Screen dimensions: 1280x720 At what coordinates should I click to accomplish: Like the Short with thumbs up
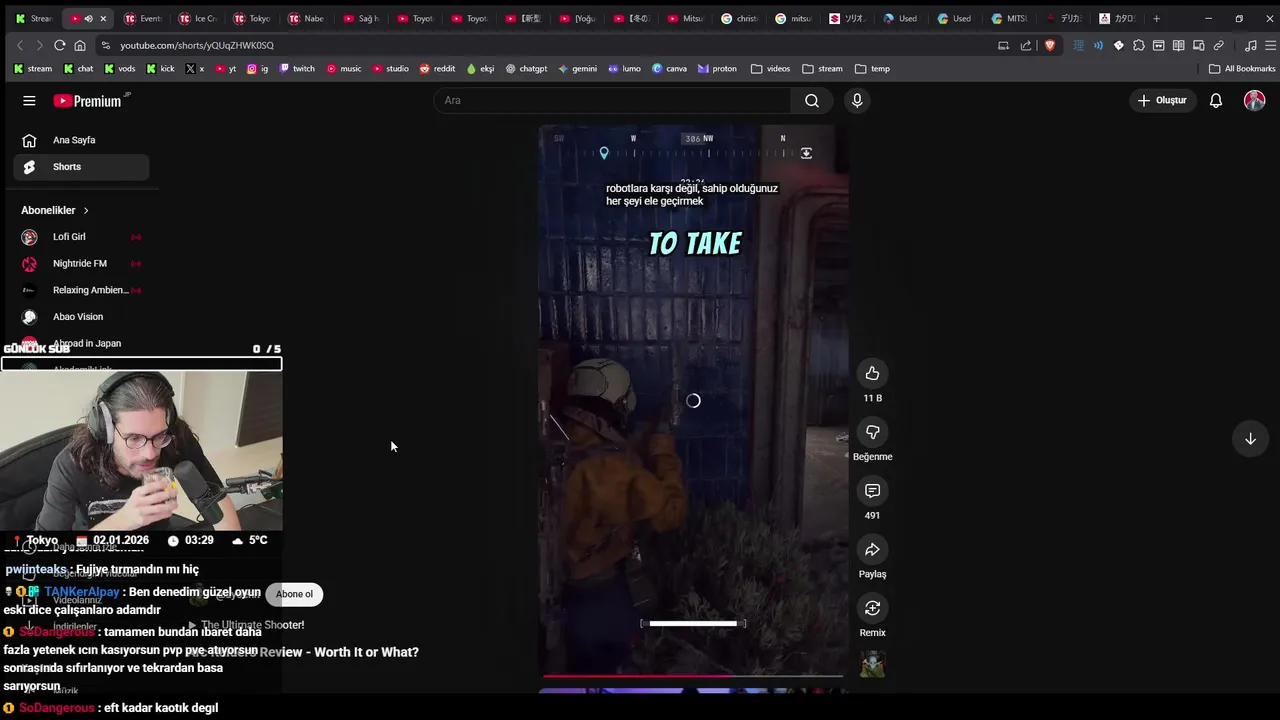click(872, 373)
